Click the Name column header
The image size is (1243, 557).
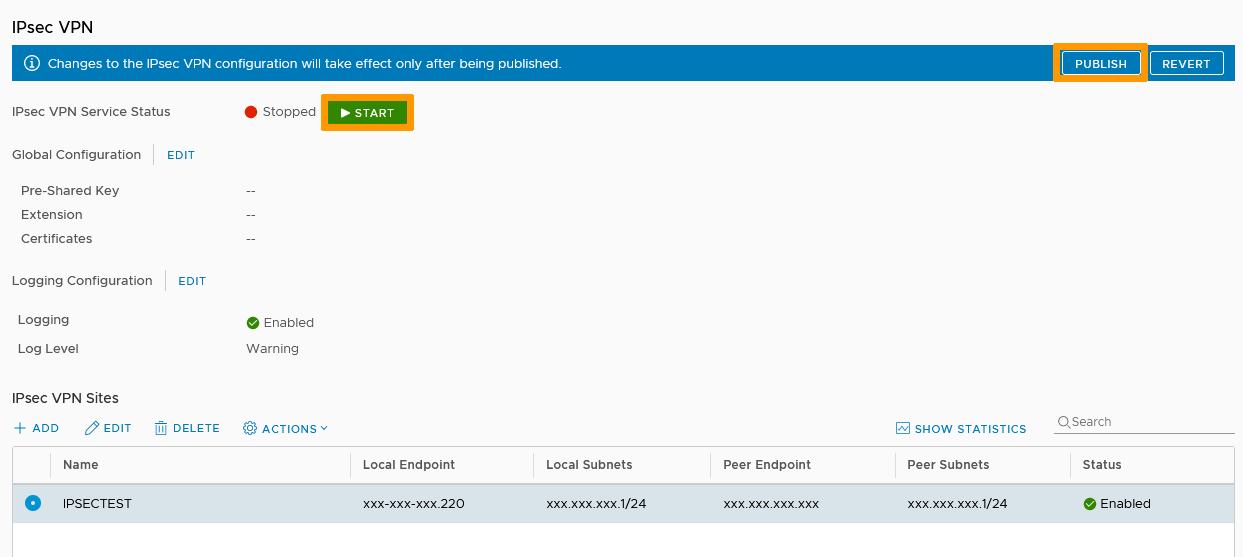click(x=81, y=465)
